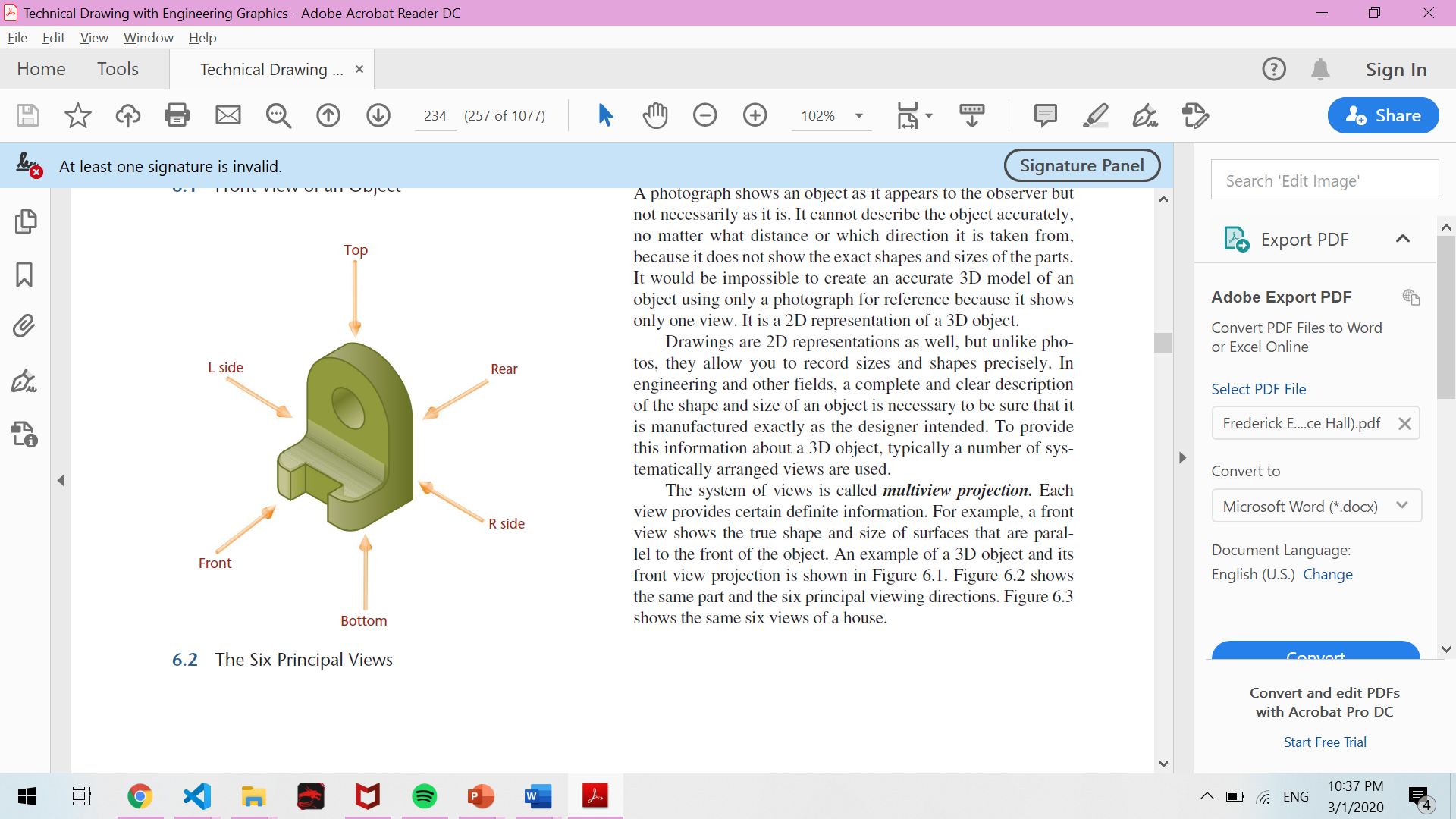This screenshot has width=1456, height=819.
Task: Open the Attachments paperclip panel
Action: point(24,326)
